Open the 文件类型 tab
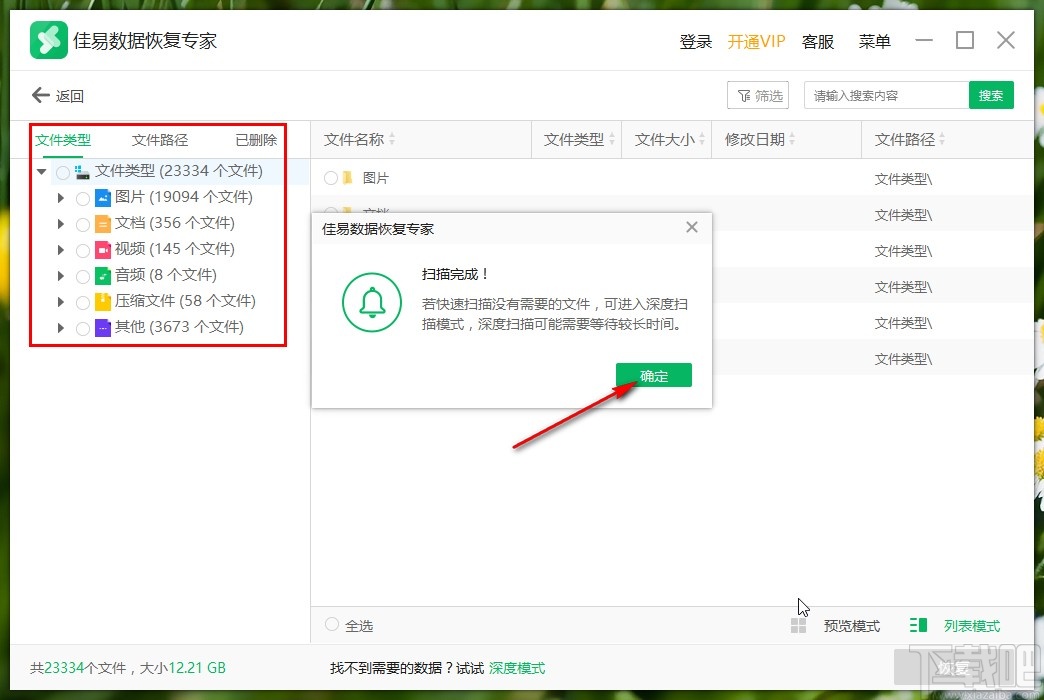 pos(63,140)
